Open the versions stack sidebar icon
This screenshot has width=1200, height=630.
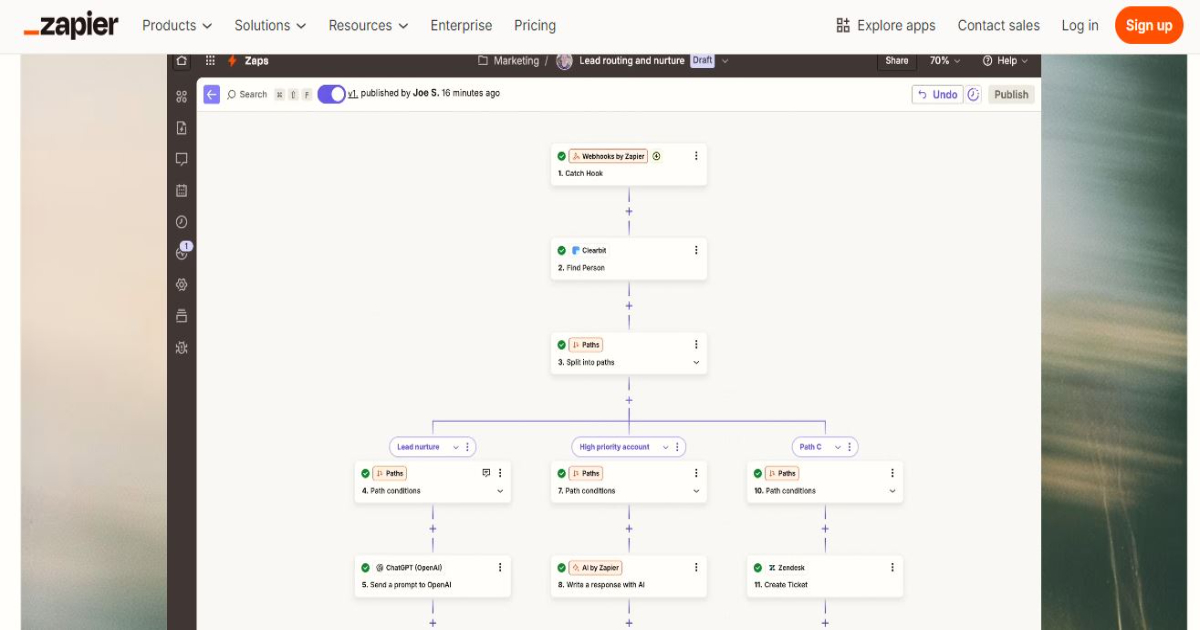181,316
